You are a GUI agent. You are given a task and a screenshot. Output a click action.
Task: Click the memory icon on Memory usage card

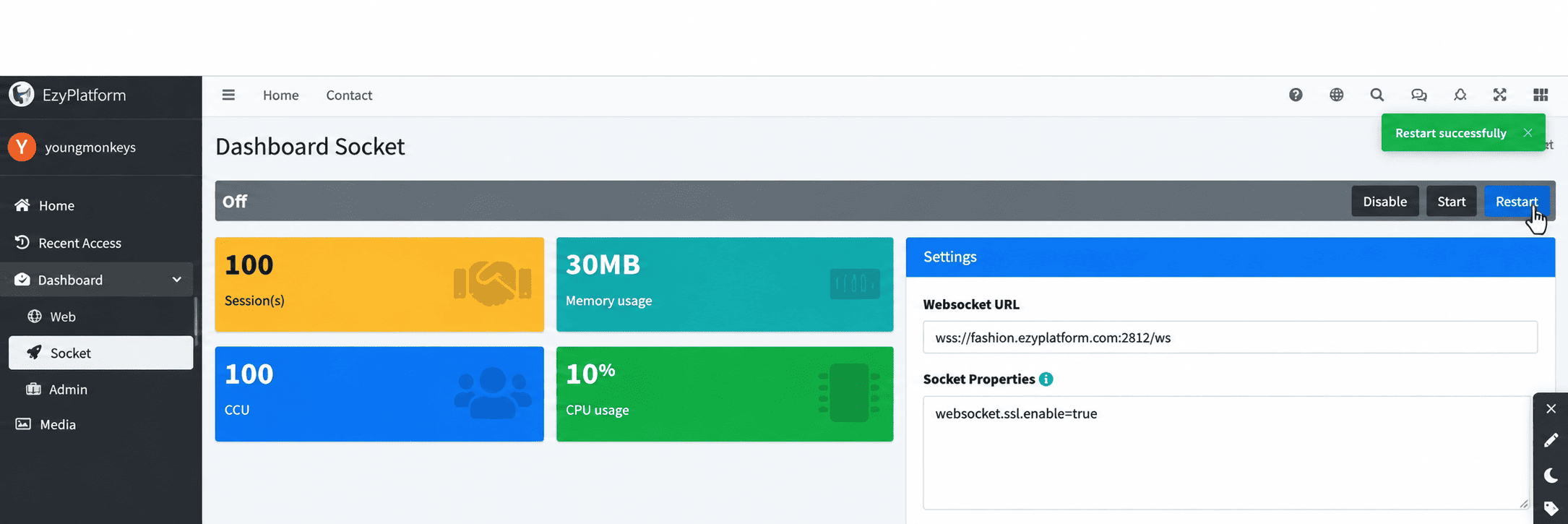click(x=855, y=283)
